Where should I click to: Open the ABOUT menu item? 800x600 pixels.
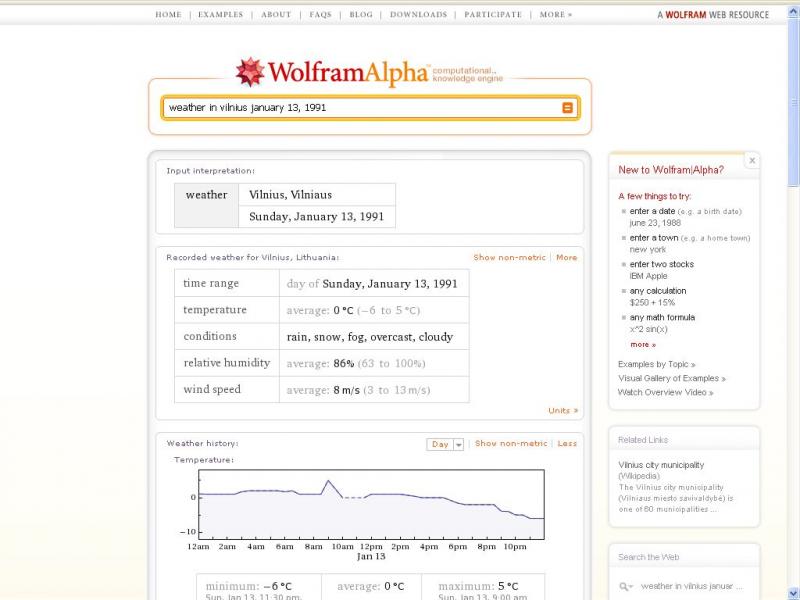(276, 15)
